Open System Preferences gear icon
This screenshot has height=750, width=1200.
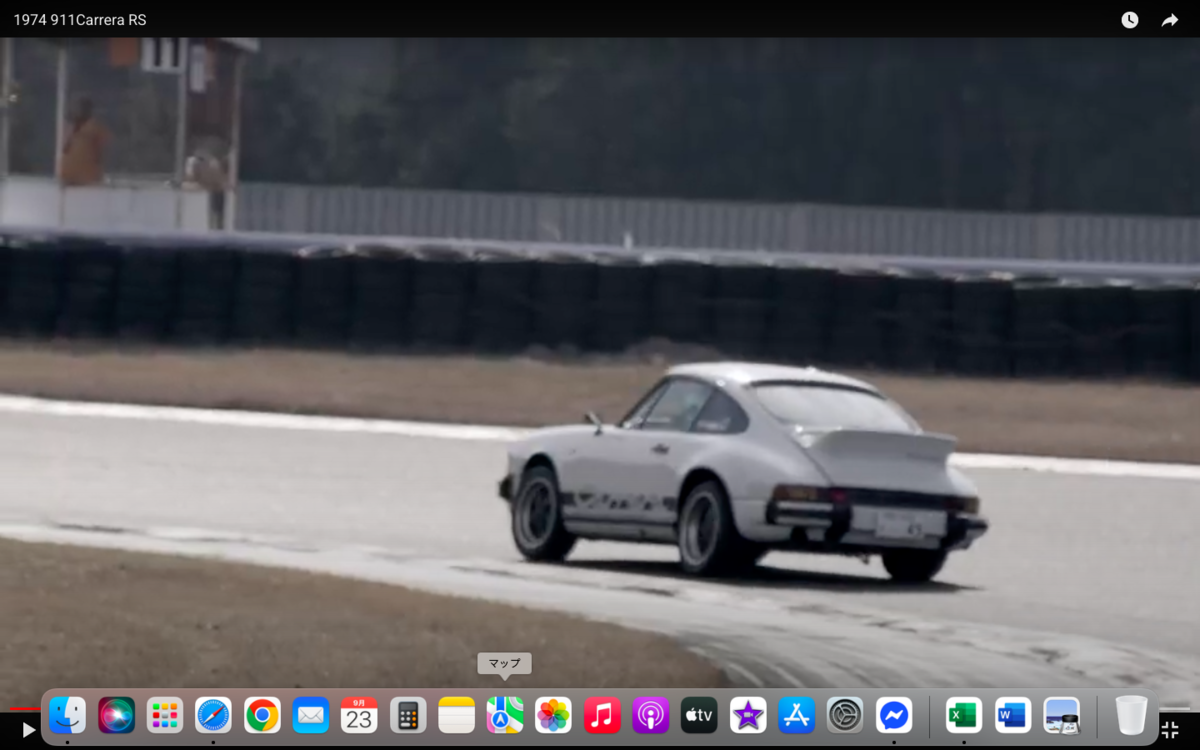(845, 715)
